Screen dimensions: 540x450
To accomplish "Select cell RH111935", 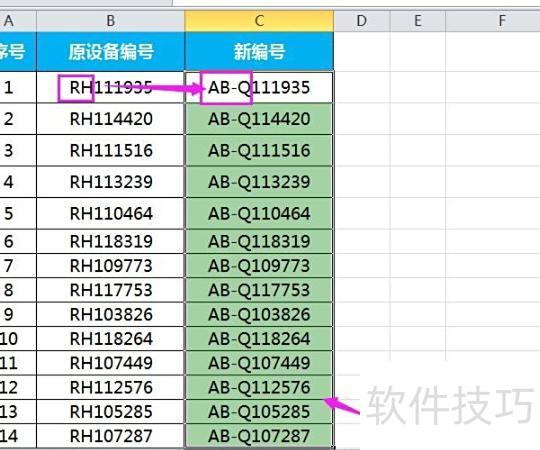I will coord(111,87).
